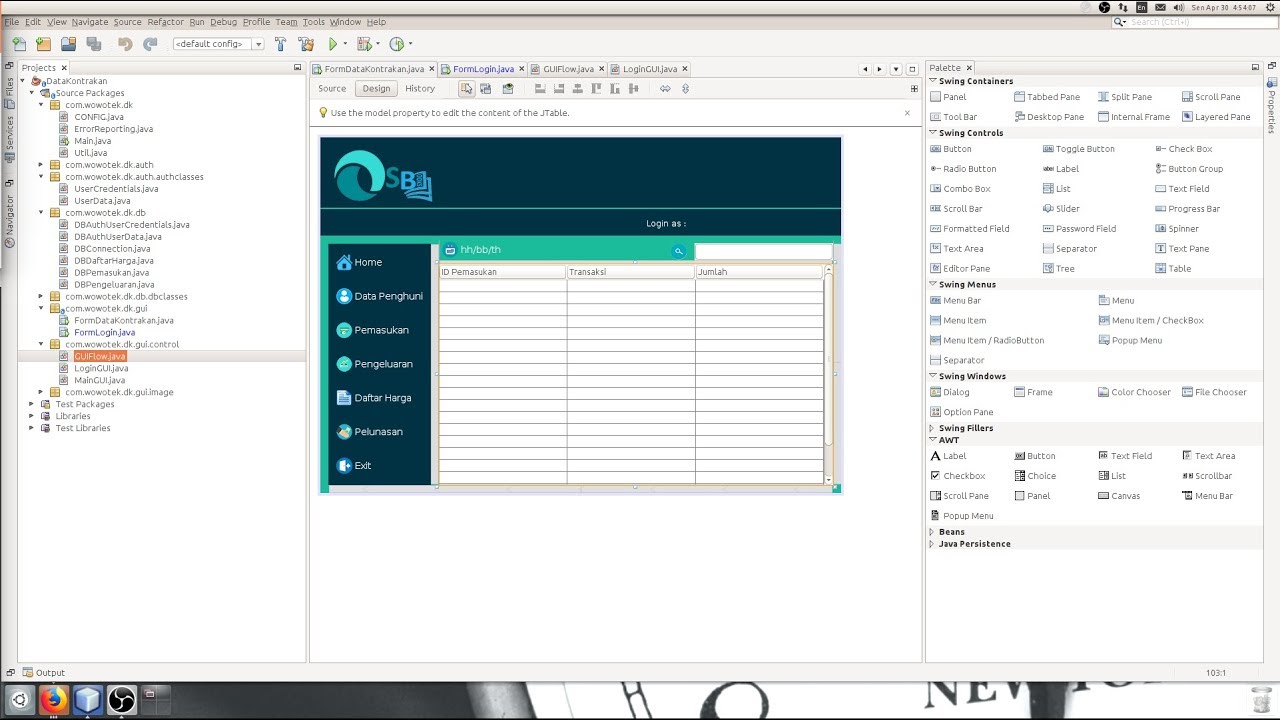This screenshot has width=1280, height=720.
Task: Click the Pemasukan sidebar button in the form
Action: coord(373,330)
